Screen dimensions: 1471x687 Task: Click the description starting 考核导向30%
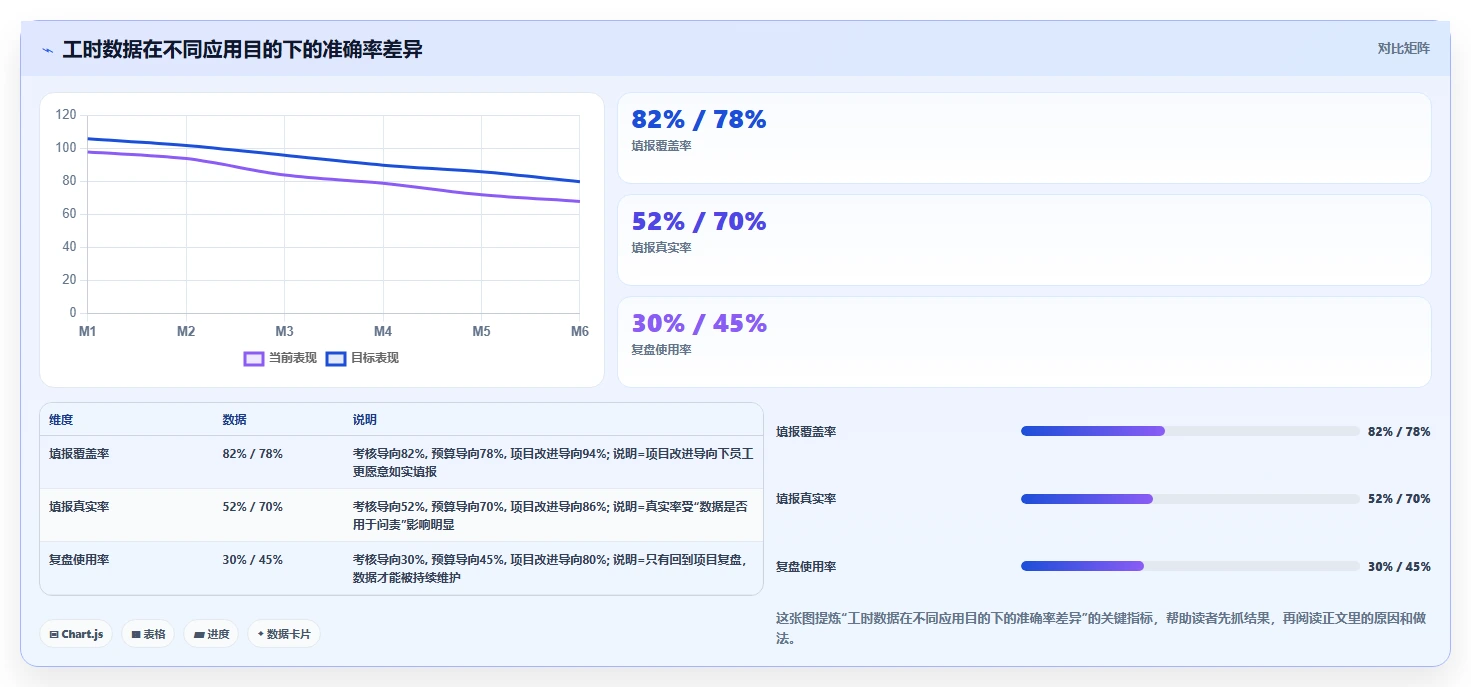point(550,568)
